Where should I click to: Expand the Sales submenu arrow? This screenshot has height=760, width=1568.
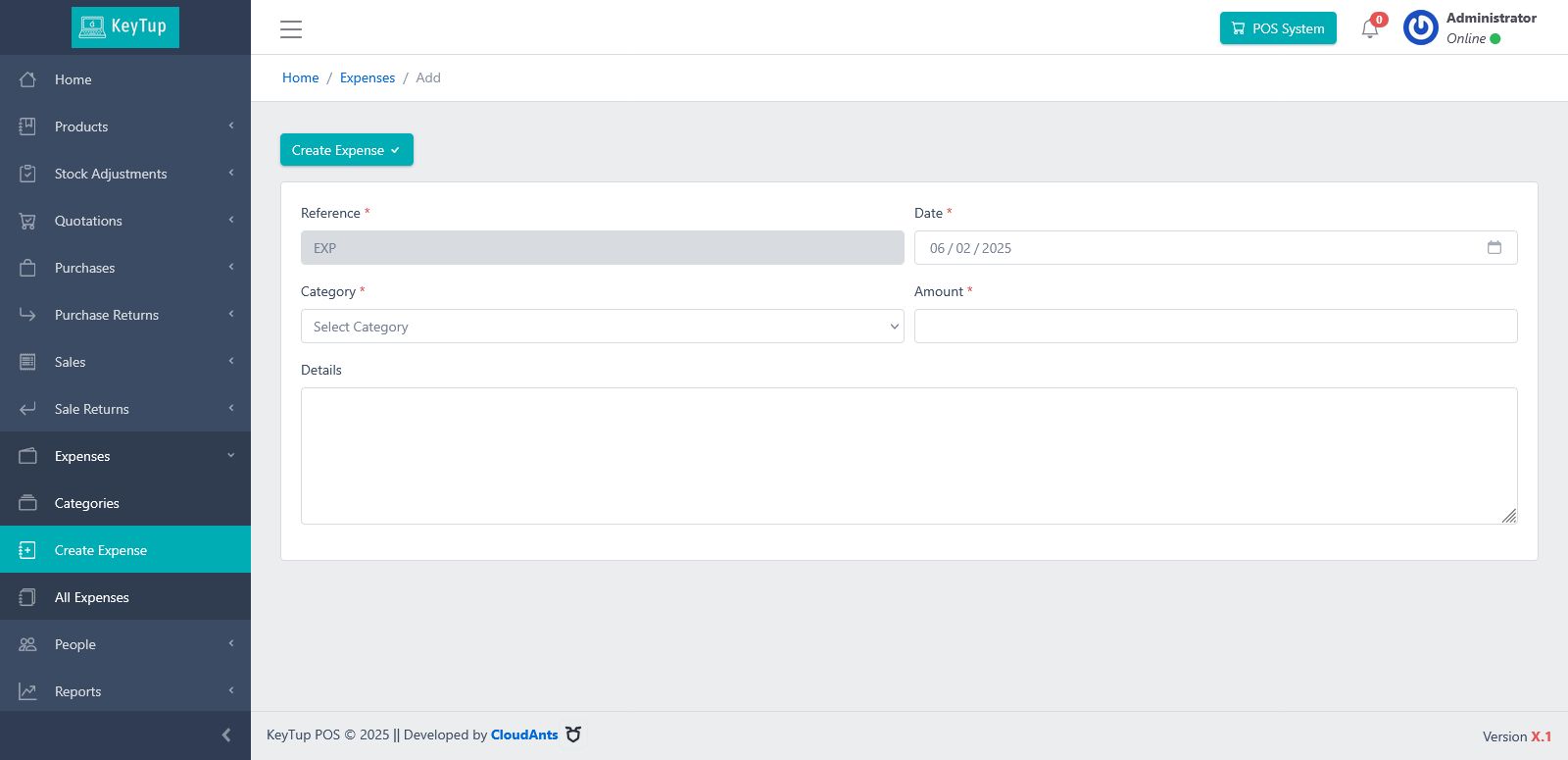coord(231,361)
